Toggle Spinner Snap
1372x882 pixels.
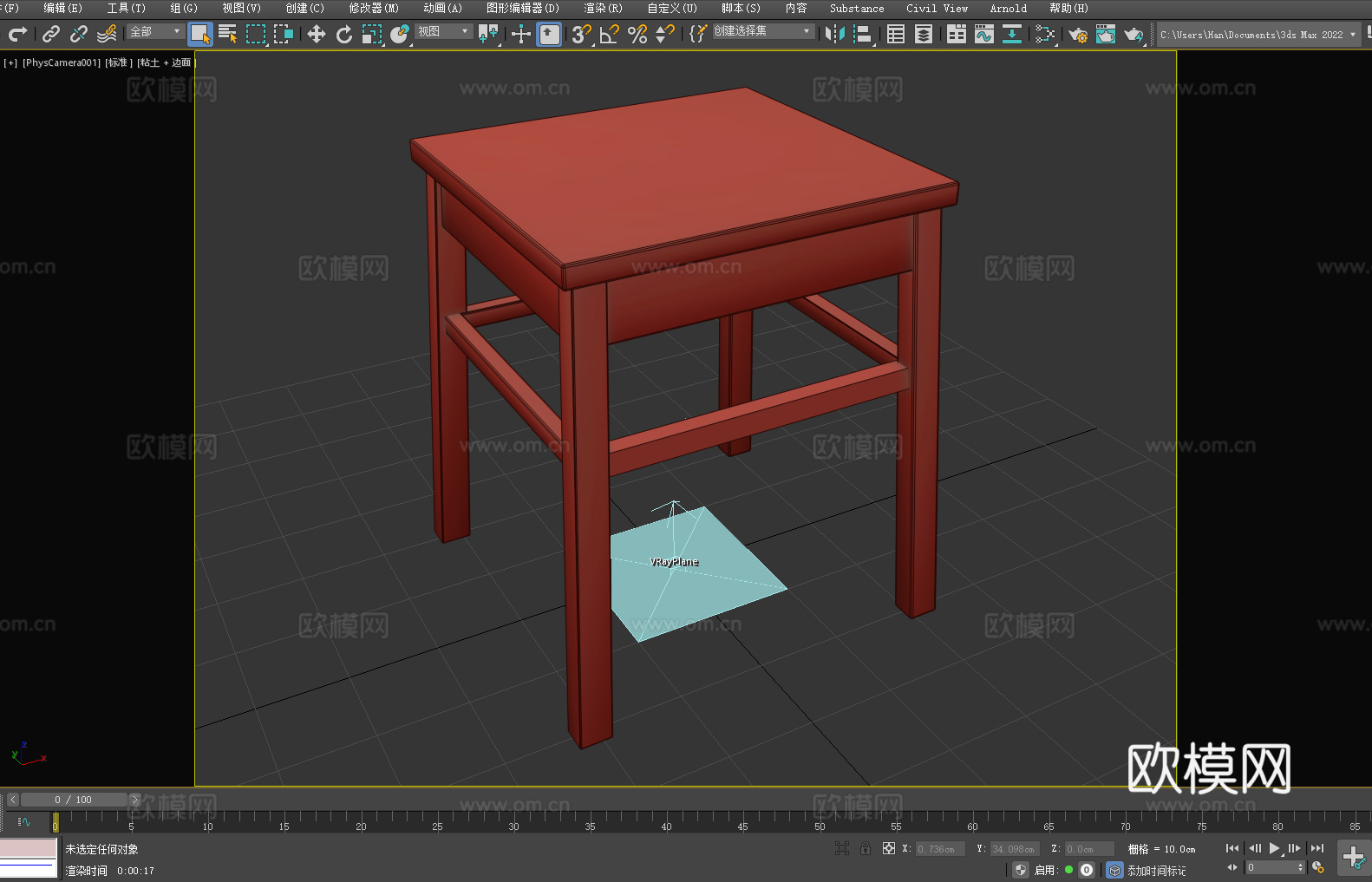[x=665, y=34]
